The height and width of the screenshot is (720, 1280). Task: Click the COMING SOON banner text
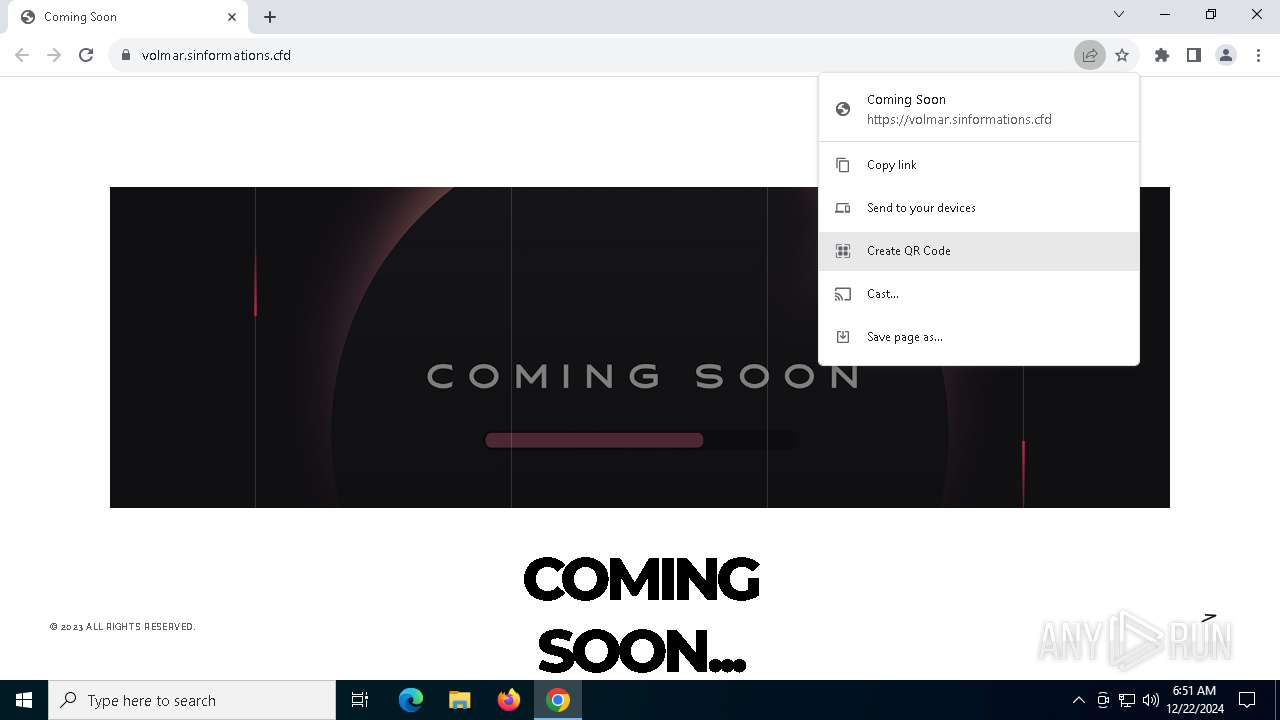(643, 376)
